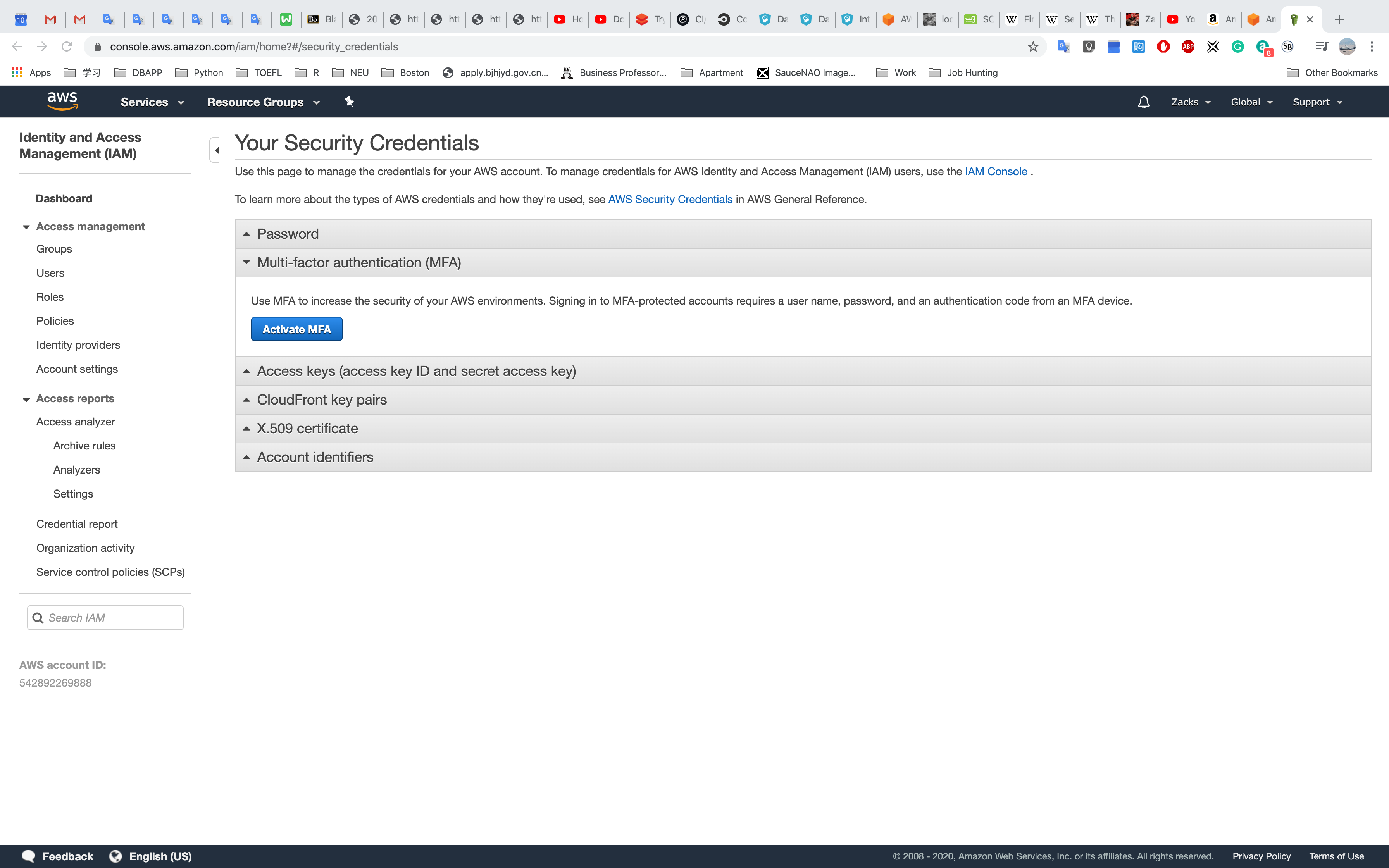Expand the CloudFront key pairs section

click(x=321, y=400)
